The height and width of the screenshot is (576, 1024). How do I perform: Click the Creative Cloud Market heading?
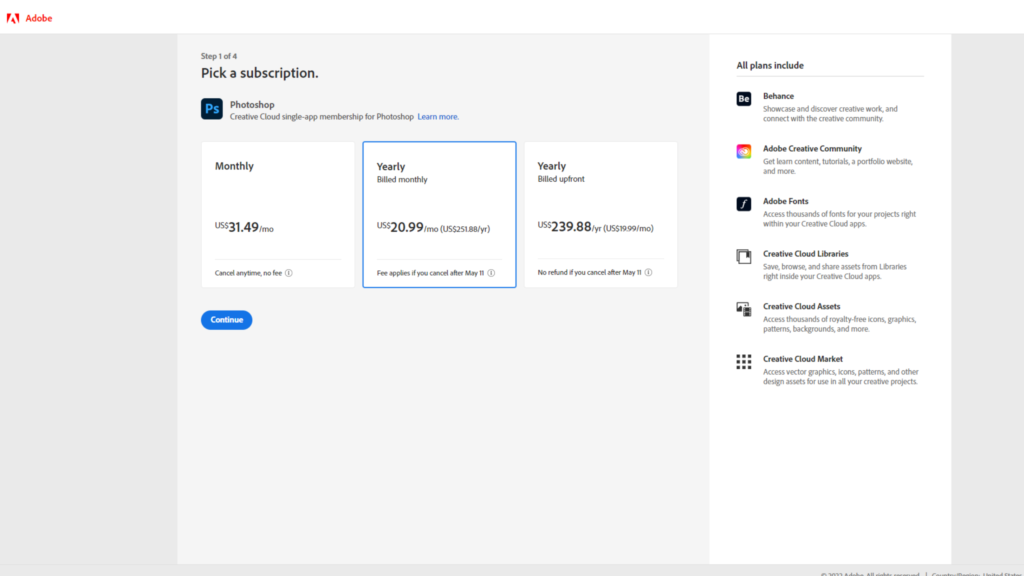pyautogui.click(x=803, y=359)
